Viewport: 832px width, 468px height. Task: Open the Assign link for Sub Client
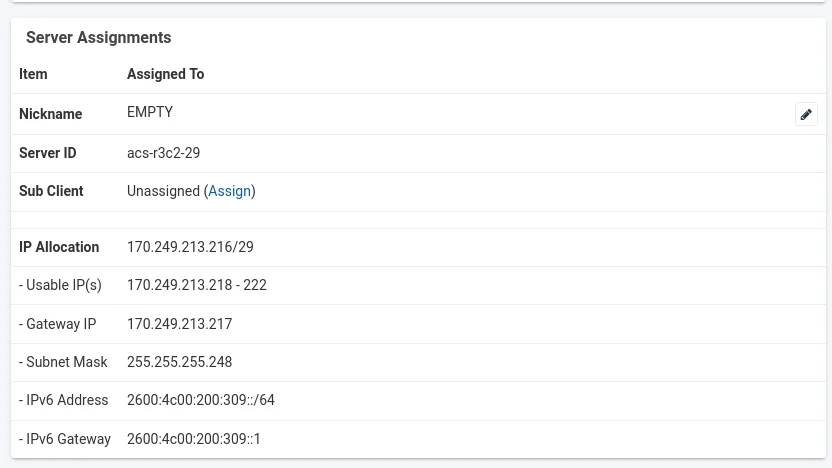click(x=229, y=191)
